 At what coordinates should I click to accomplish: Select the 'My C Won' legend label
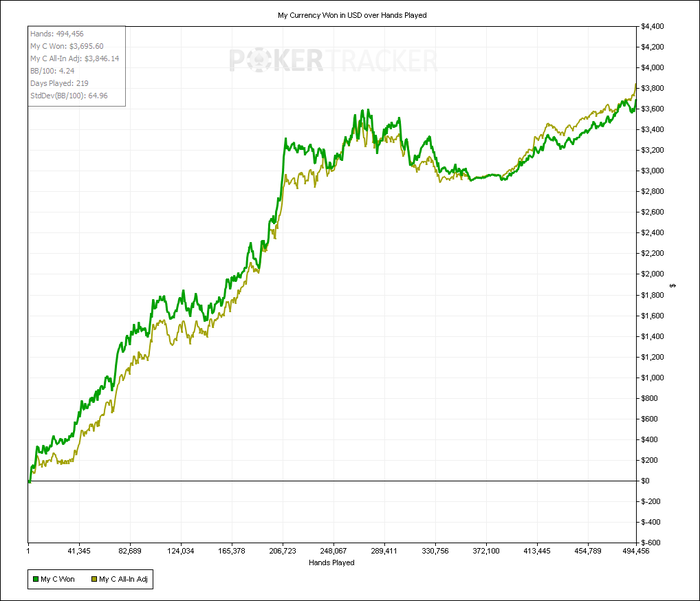pyautogui.click(x=58, y=579)
